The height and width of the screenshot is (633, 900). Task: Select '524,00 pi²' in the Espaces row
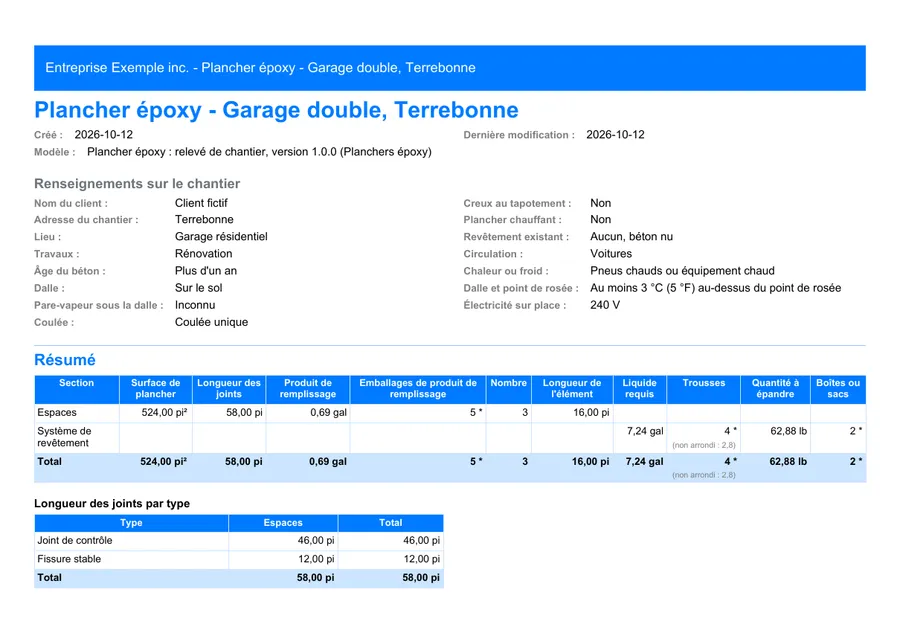click(x=164, y=413)
